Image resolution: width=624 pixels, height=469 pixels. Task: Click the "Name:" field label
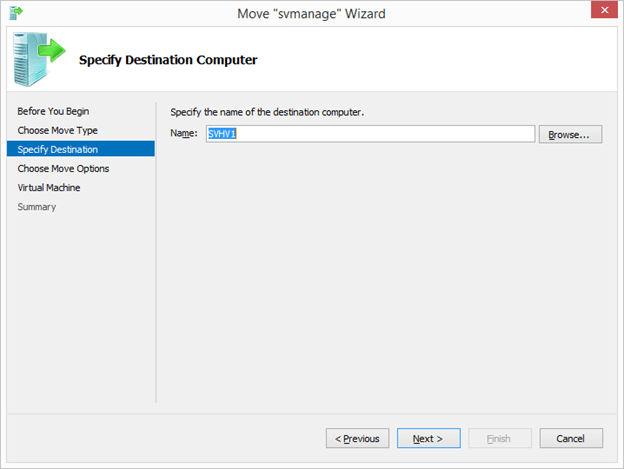(x=184, y=134)
